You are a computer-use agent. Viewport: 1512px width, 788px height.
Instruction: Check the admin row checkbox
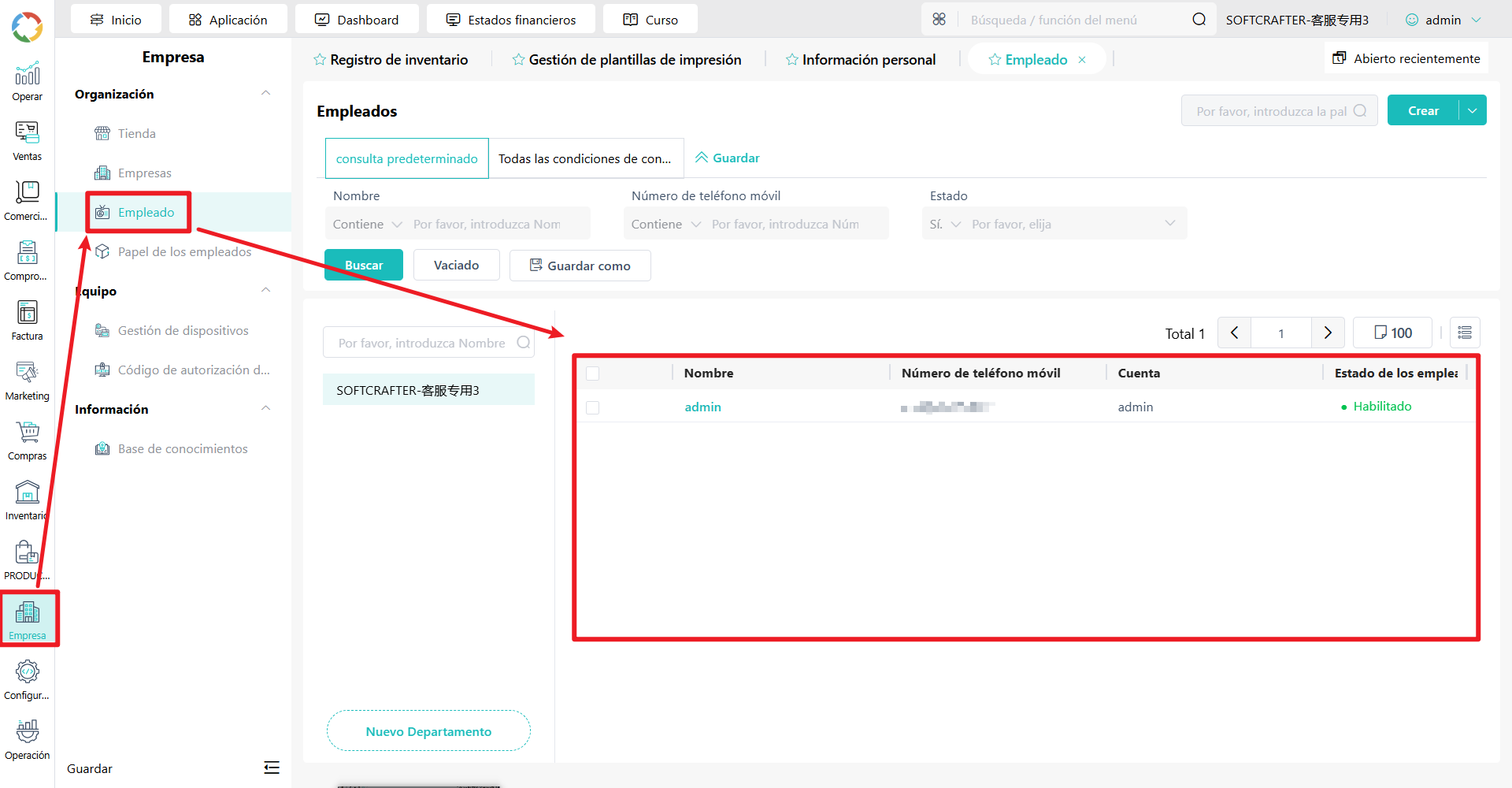click(x=593, y=407)
